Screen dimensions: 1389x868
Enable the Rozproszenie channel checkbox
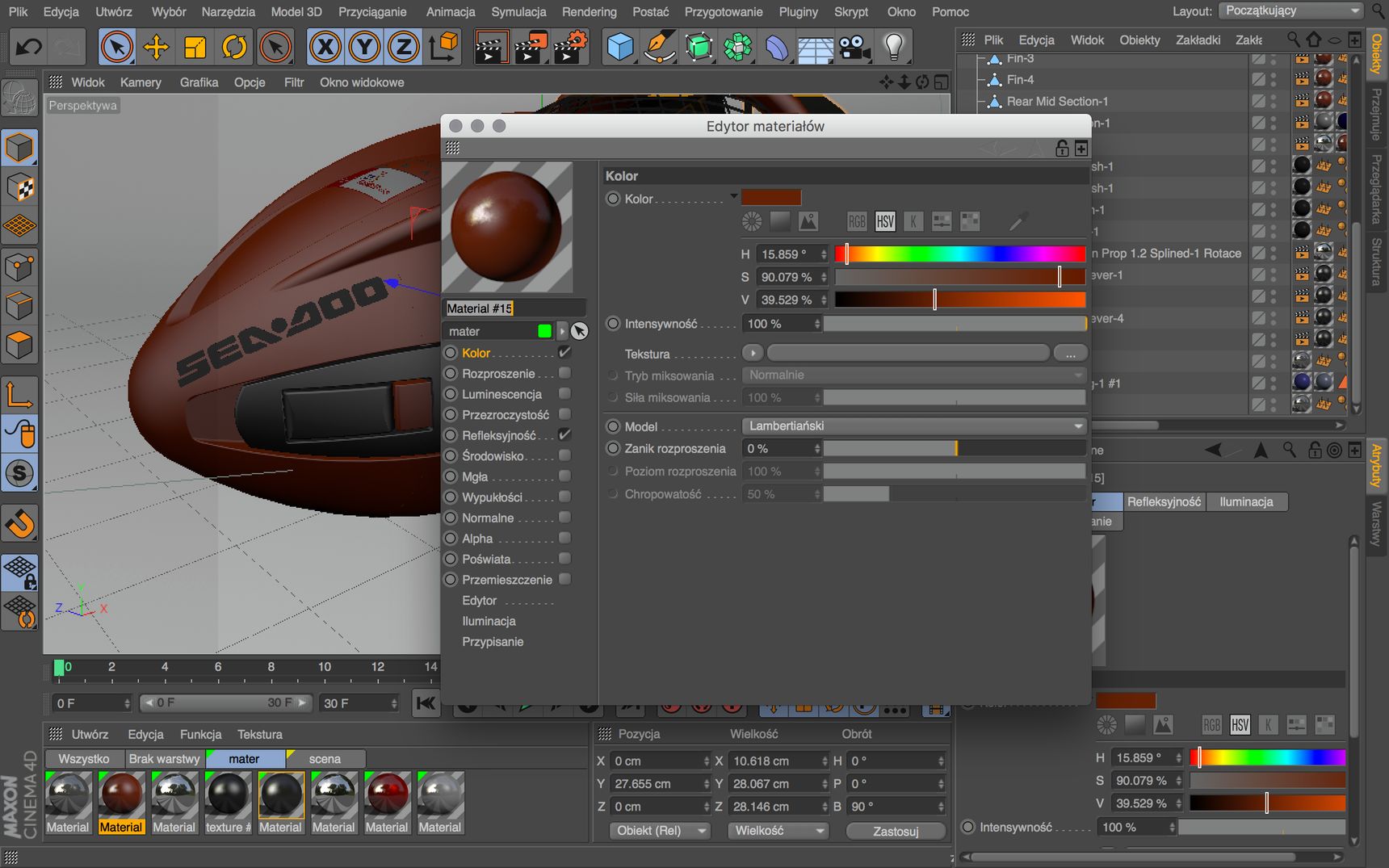[564, 373]
